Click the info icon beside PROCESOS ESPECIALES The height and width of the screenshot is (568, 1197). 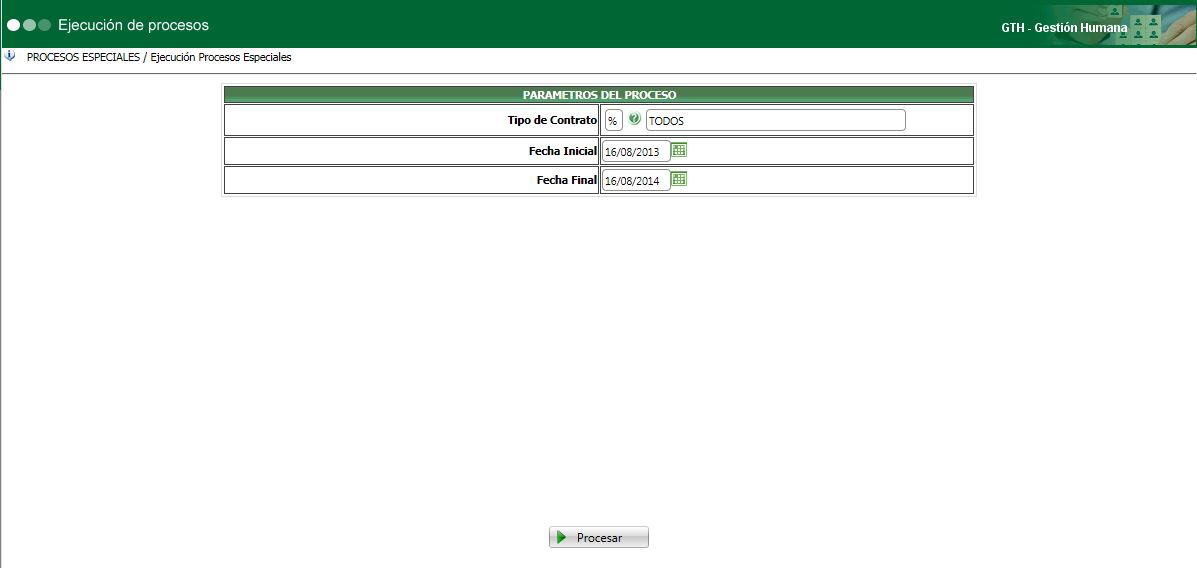pyautogui.click(x=10, y=56)
